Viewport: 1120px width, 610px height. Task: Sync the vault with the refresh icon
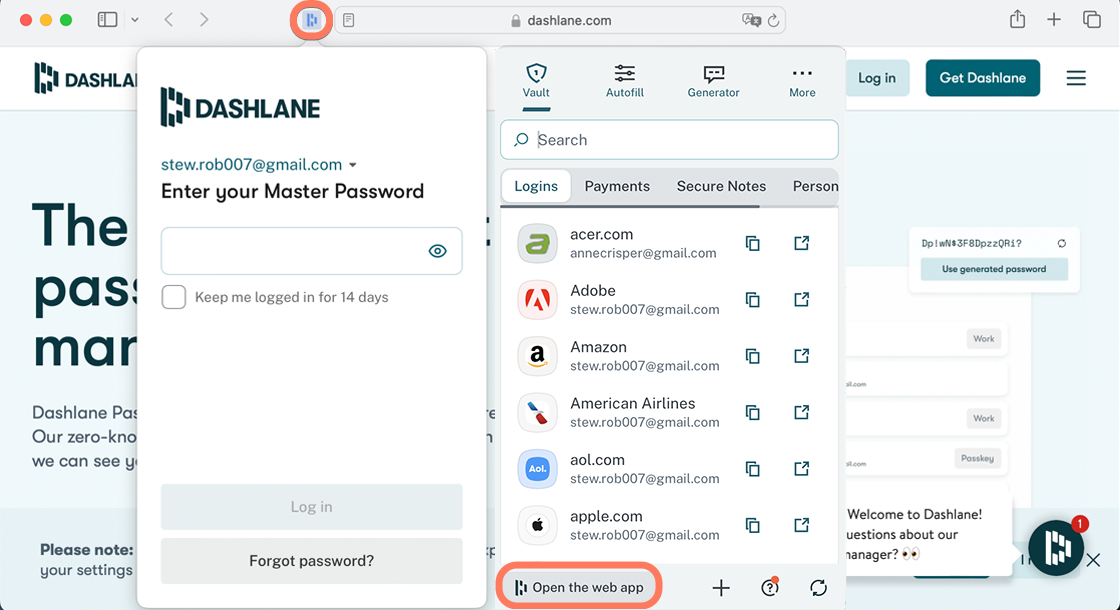click(819, 588)
